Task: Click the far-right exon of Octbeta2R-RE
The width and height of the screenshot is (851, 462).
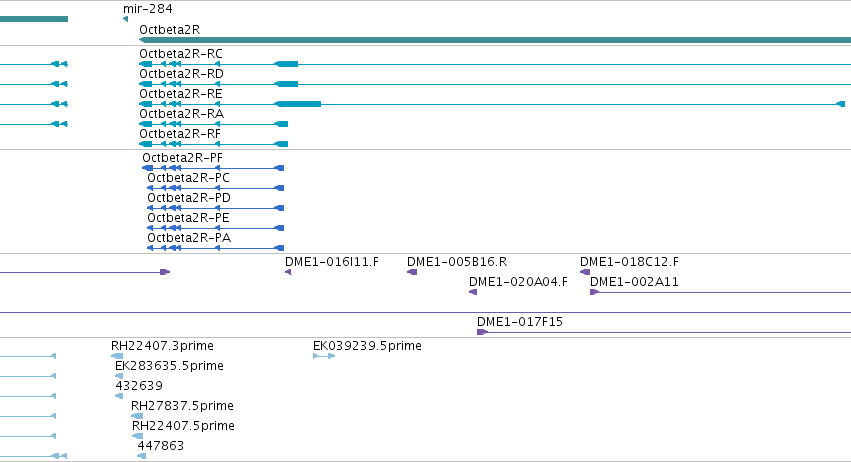Action: coord(841,104)
